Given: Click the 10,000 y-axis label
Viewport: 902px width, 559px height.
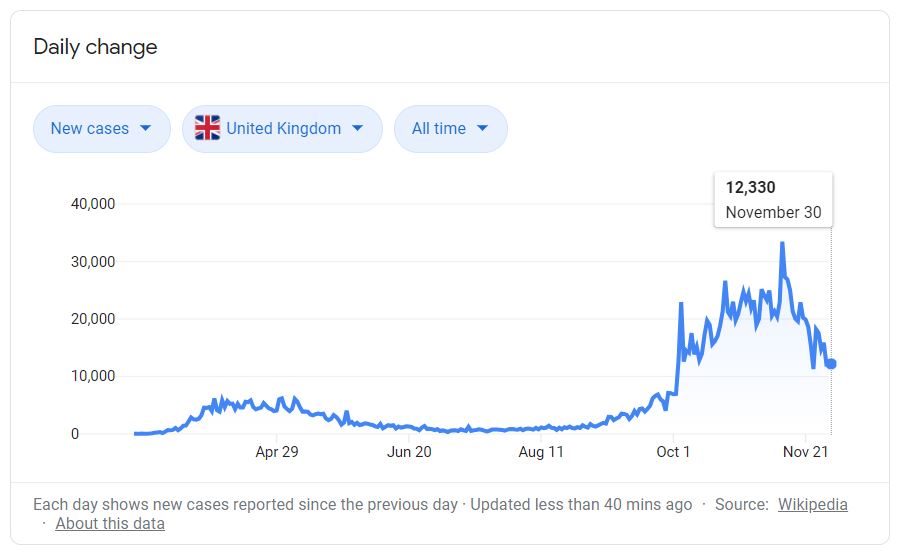Looking at the screenshot, I should pyautogui.click(x=94, y=376).
